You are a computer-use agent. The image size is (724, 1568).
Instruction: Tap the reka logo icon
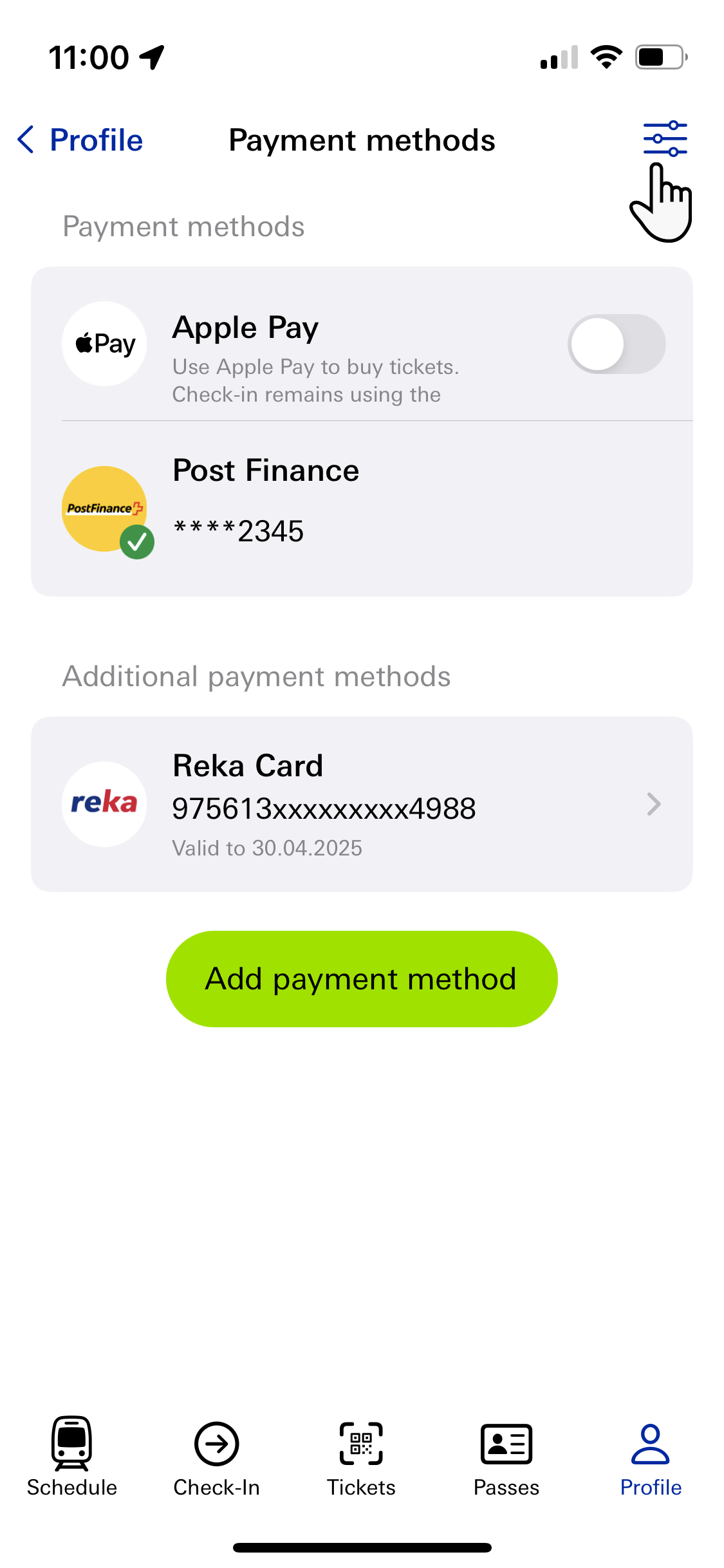(x=104, y=804)
